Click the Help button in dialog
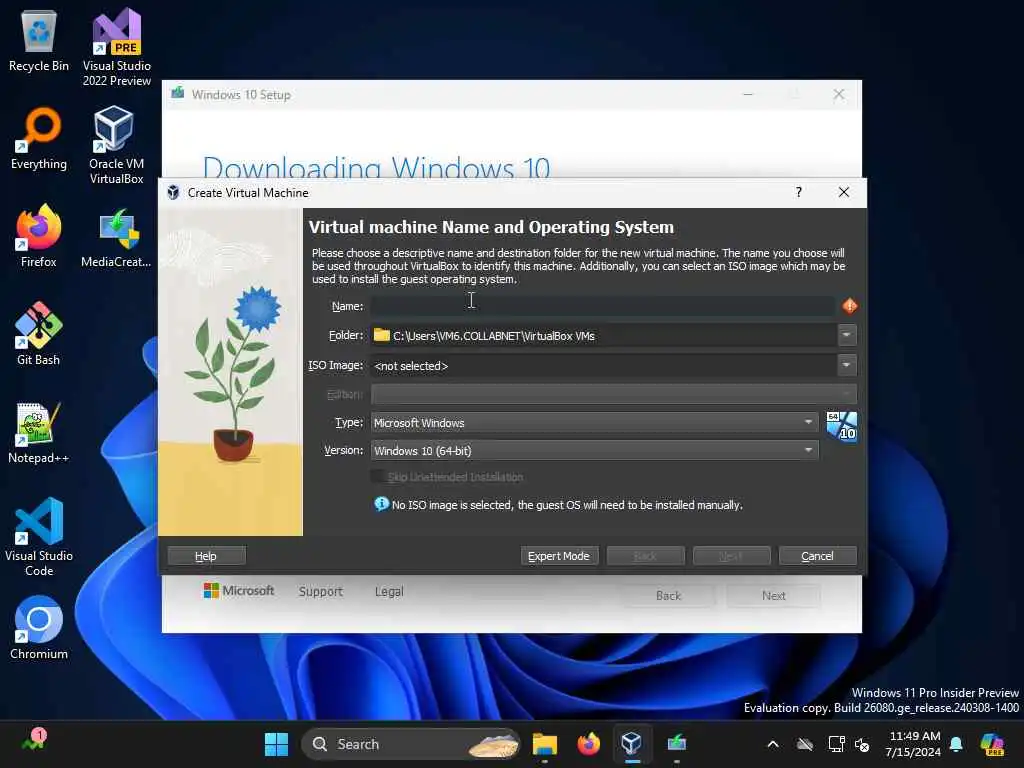 (x=206, y=556)
